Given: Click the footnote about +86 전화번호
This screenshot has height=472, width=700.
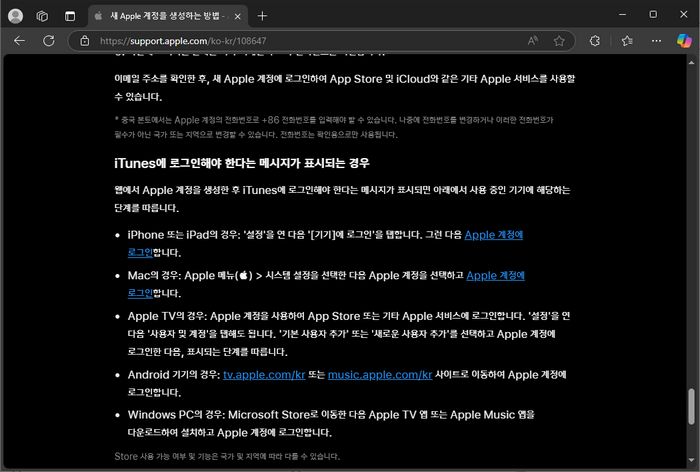Looking at the screenshot, I should point(333,127).
